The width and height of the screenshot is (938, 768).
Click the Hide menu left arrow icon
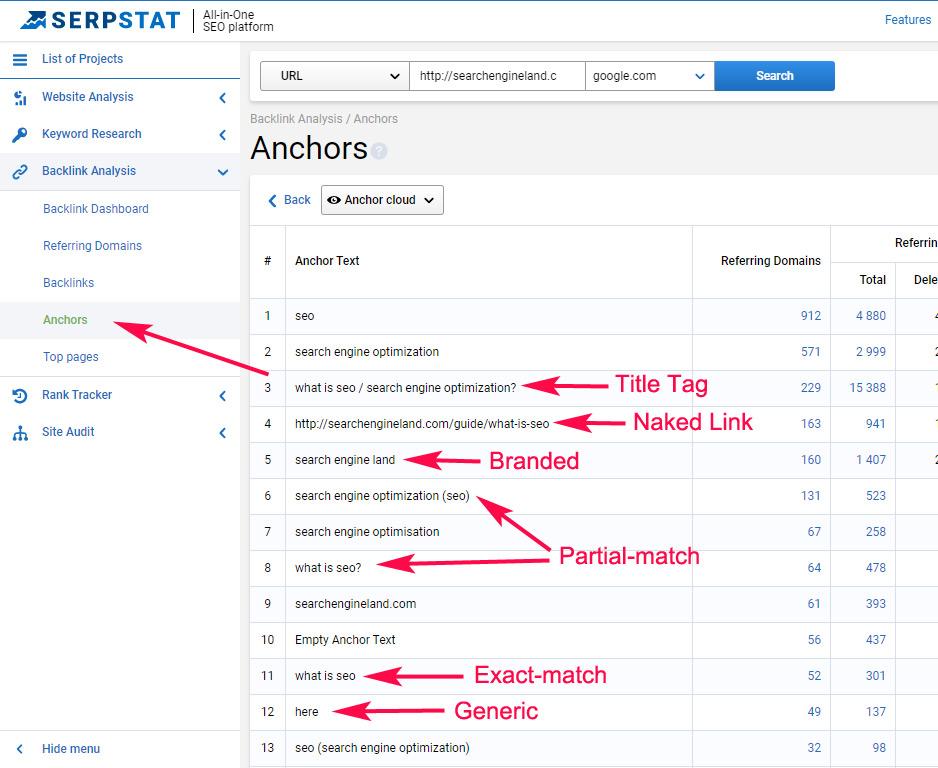click(x=20, y=749)
